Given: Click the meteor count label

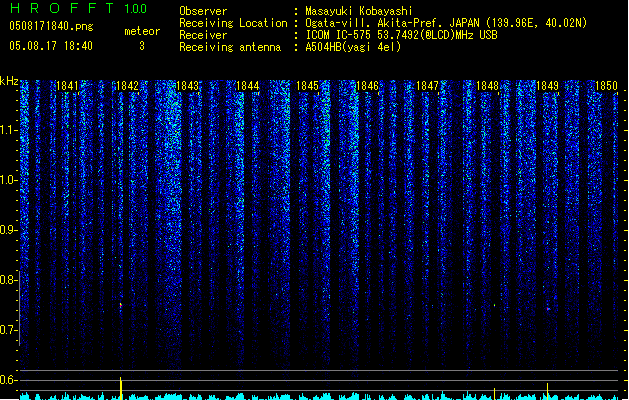Looking at the screenshot, I should pos(142,31).
